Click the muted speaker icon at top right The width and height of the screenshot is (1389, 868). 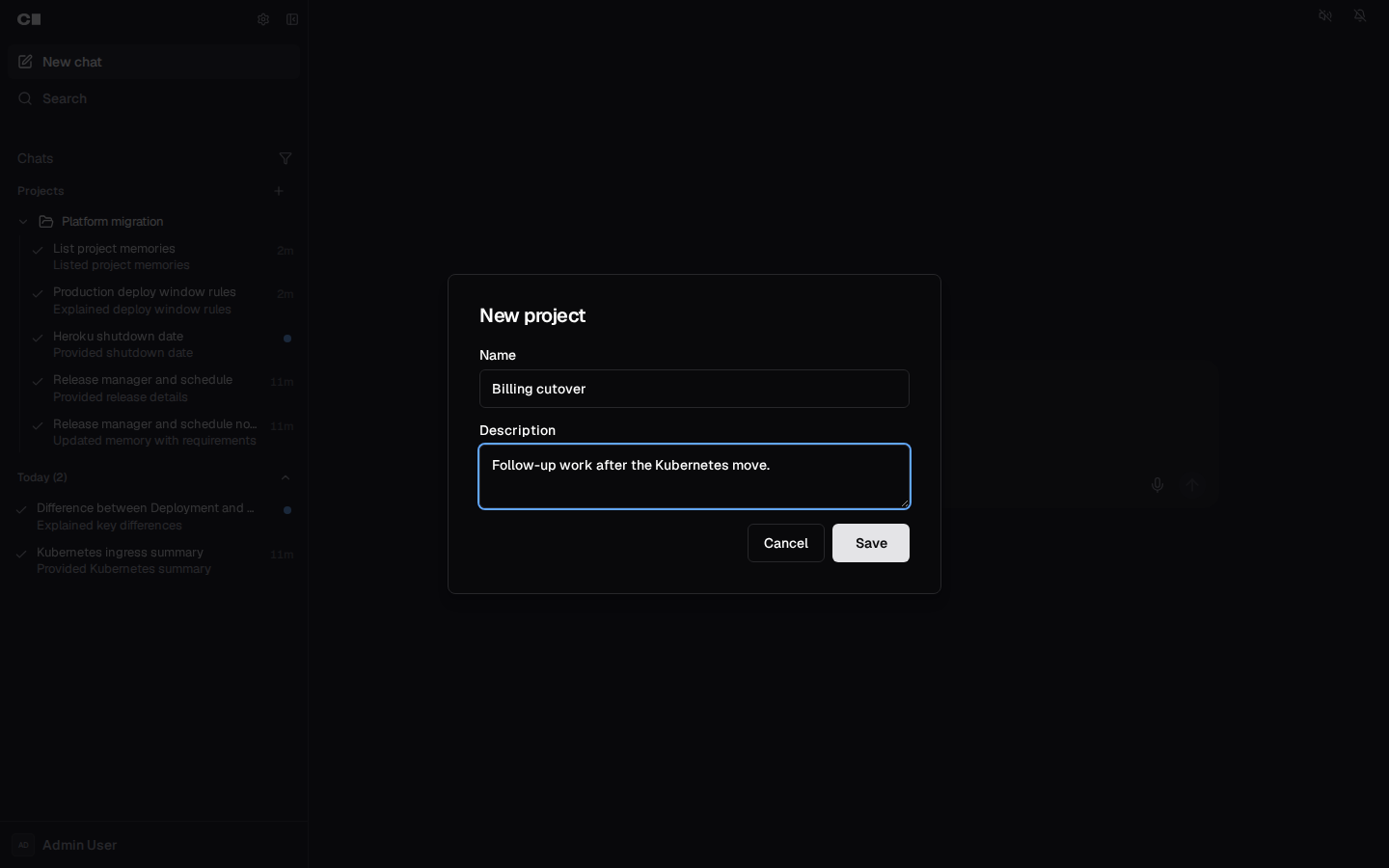[x=1325, y=16]
